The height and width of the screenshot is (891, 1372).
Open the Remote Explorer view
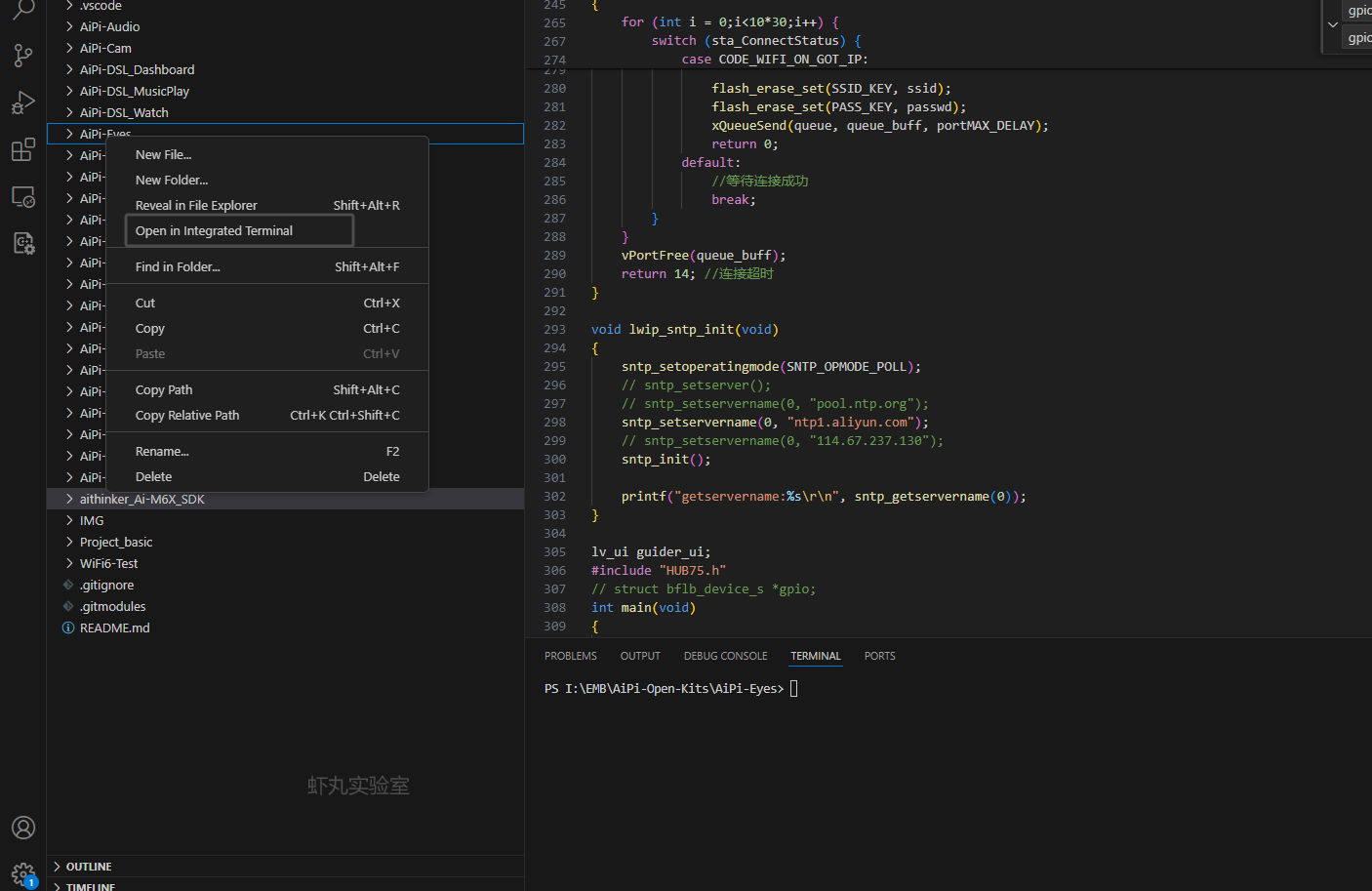[x=23, y=196]
